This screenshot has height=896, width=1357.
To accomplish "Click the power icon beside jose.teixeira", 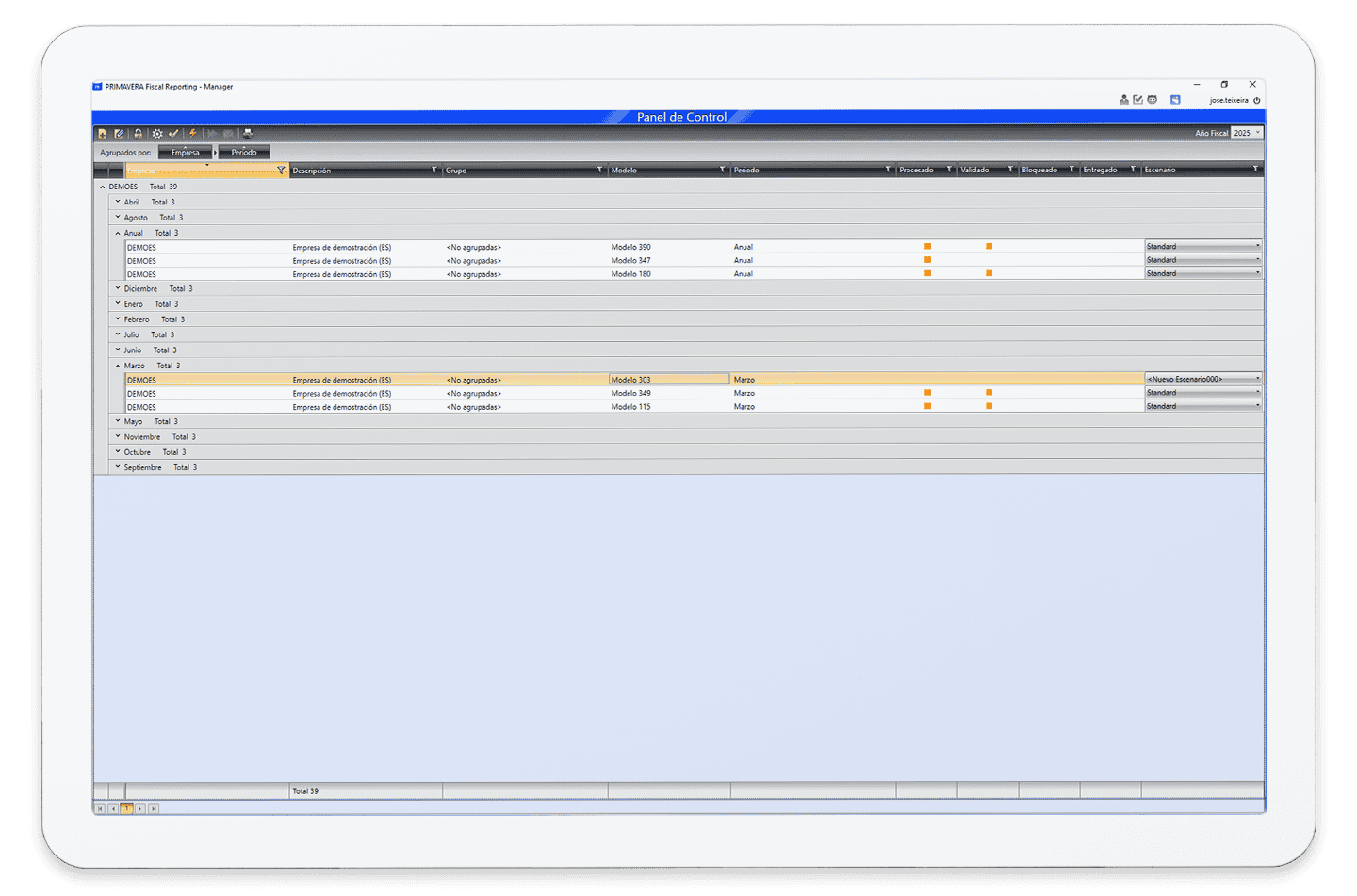I will 1256,100.
